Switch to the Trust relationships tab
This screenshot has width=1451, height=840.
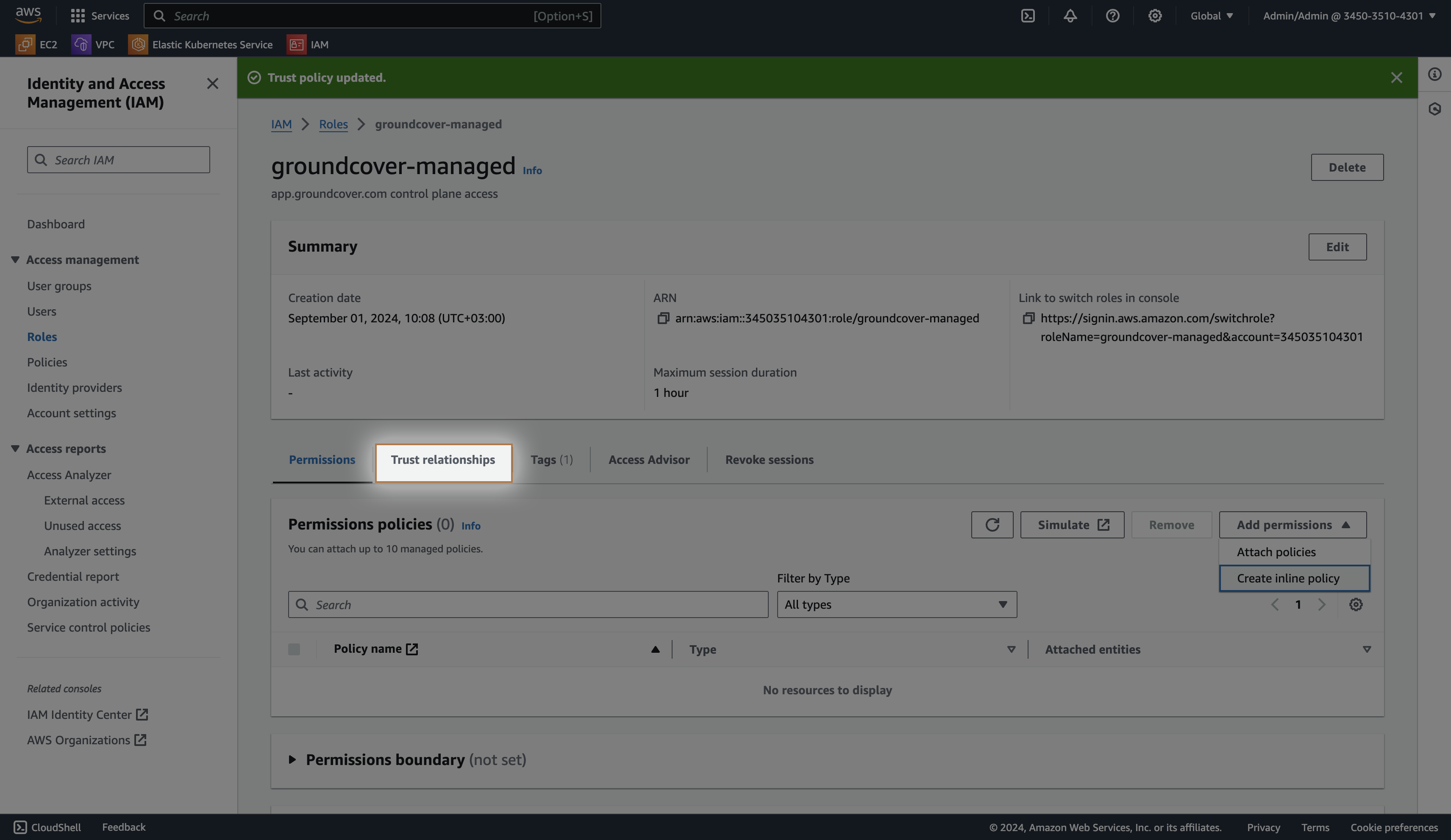click(443, 460)
